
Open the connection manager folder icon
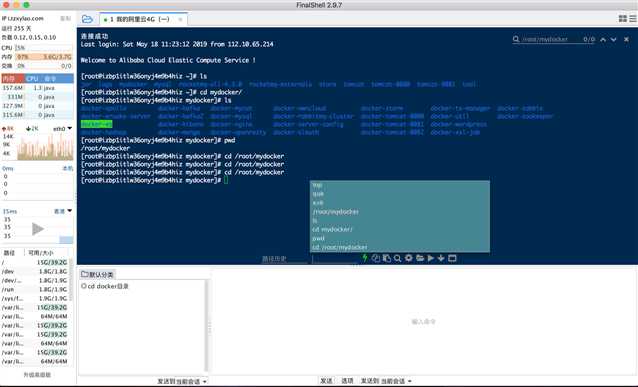click(x=87, y=19)
